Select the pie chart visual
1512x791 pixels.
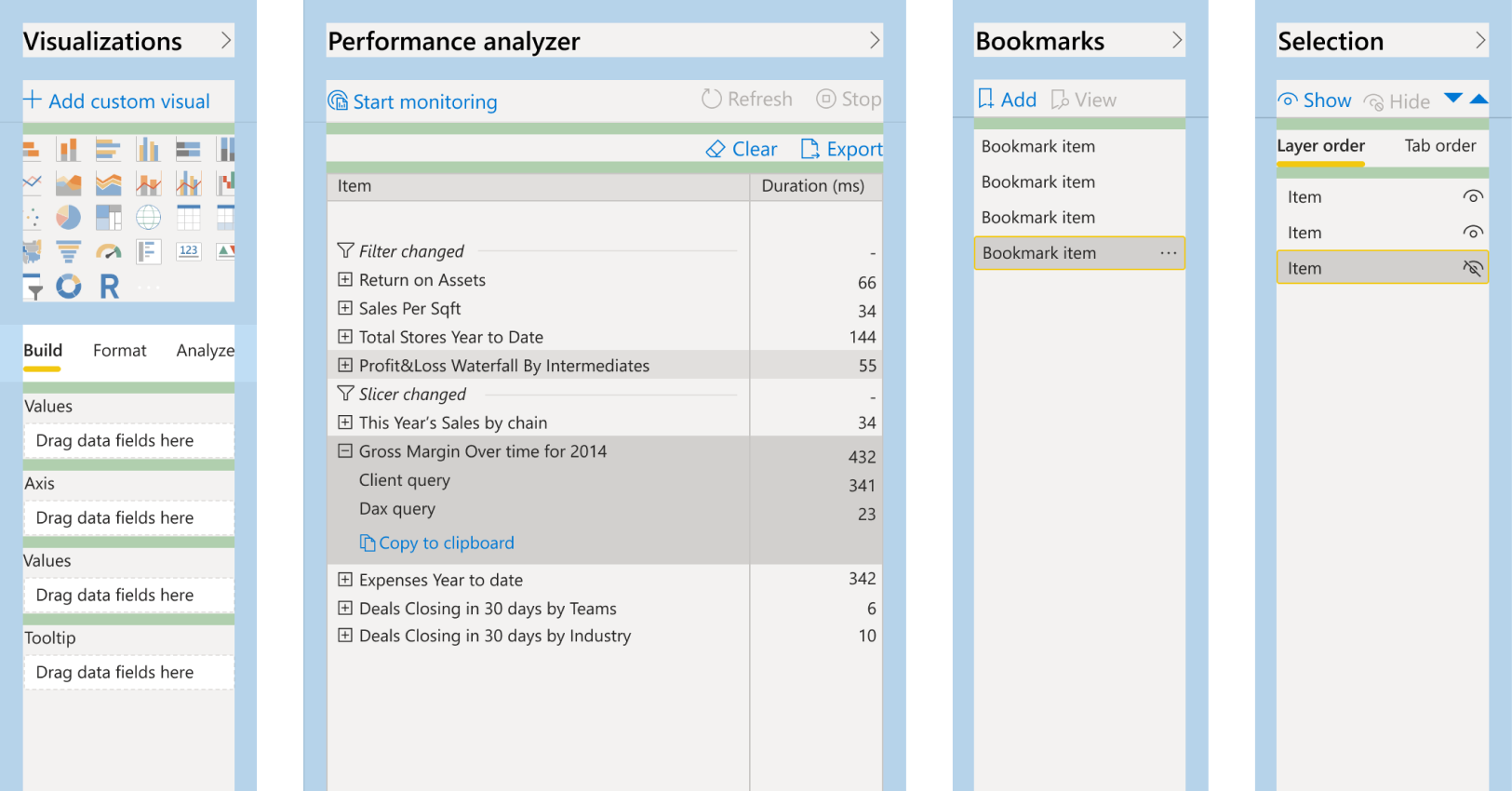point(68,218)
